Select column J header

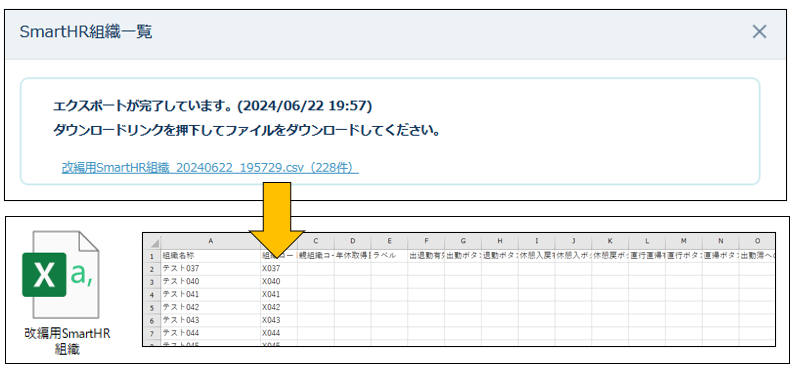tap(574, 242)
